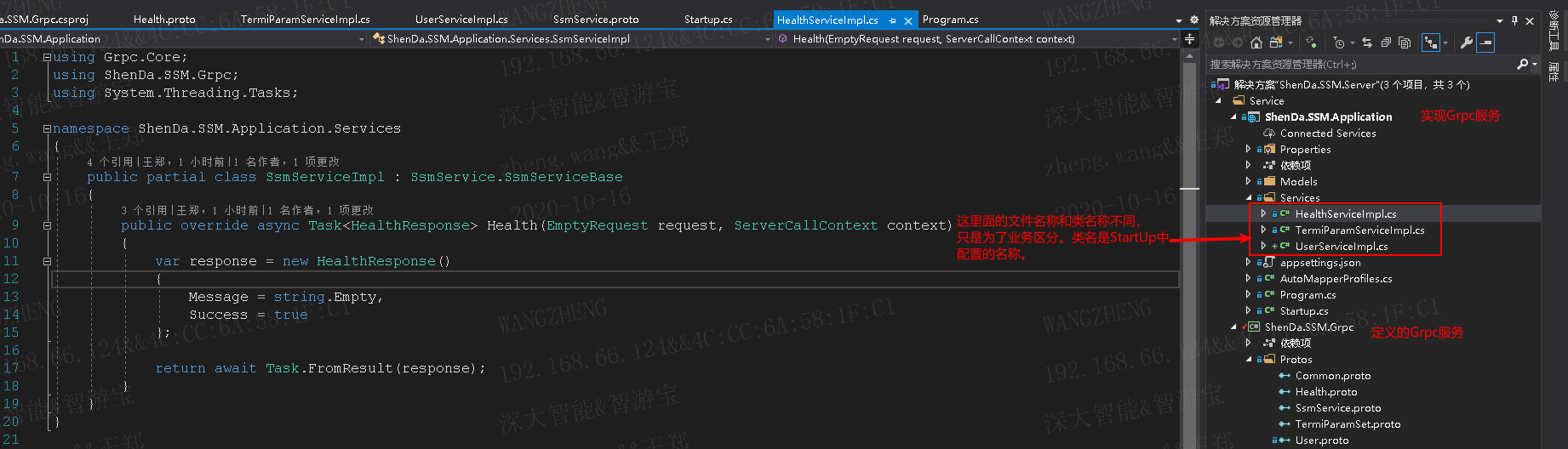The height and width of the screenshot is (449, 1568).
Task: Click the split editor icon above scrollbar
Action: pyautogui.click(x=1190, y=39)
